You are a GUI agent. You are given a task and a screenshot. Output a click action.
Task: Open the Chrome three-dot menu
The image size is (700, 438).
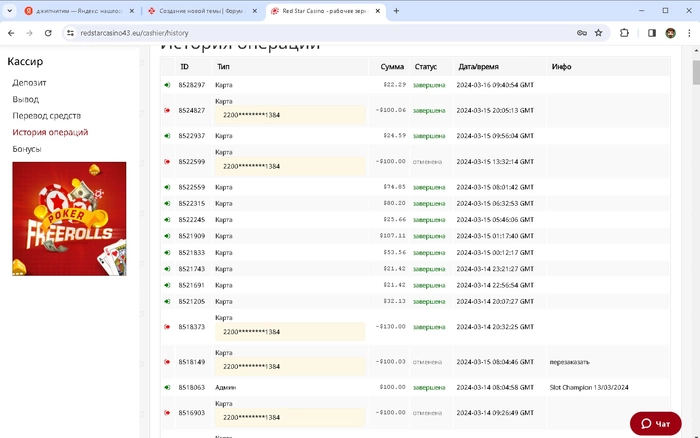coord(688,32)
